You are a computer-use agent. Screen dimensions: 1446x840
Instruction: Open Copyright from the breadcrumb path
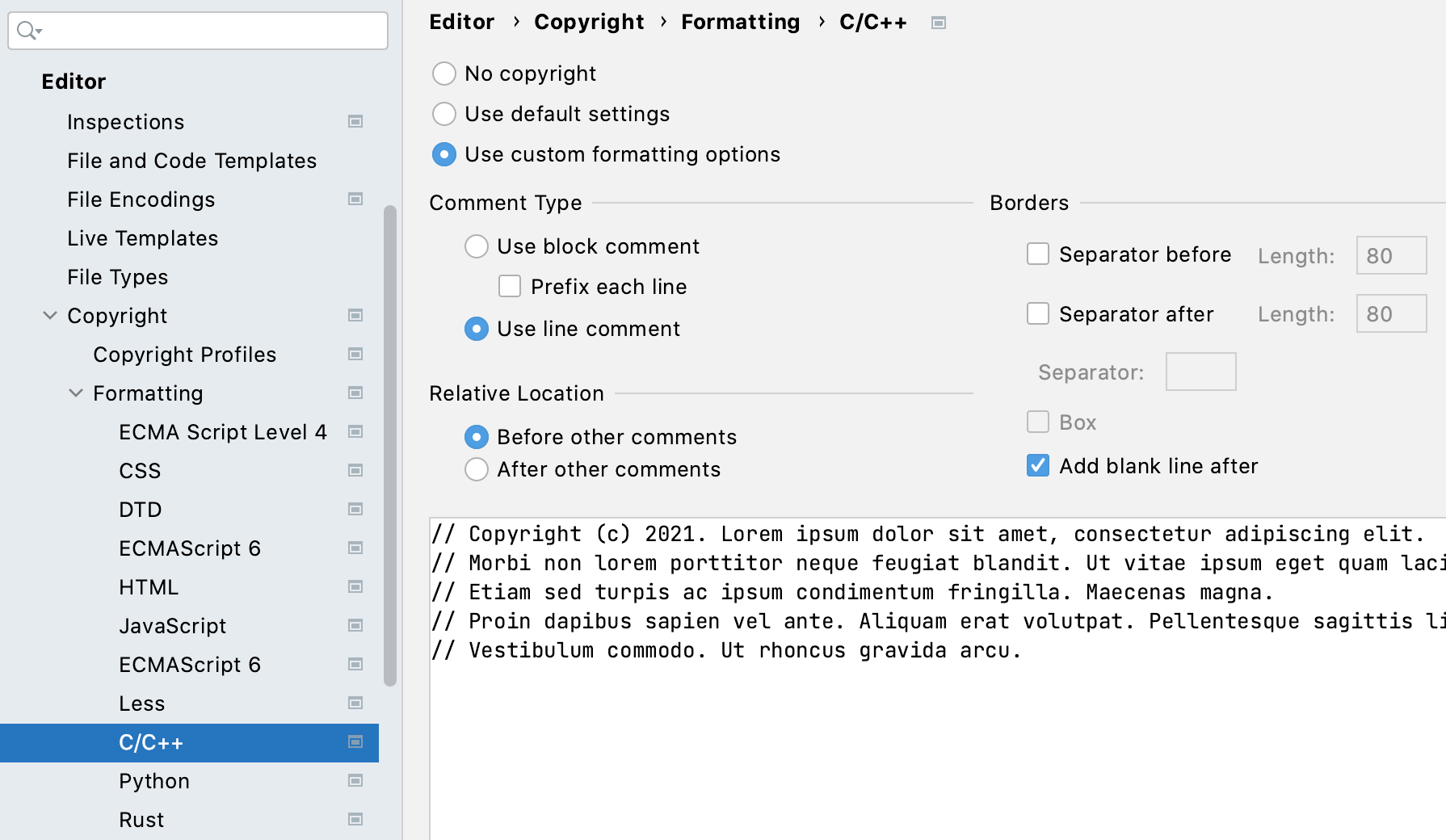click(x=589, y=22)
